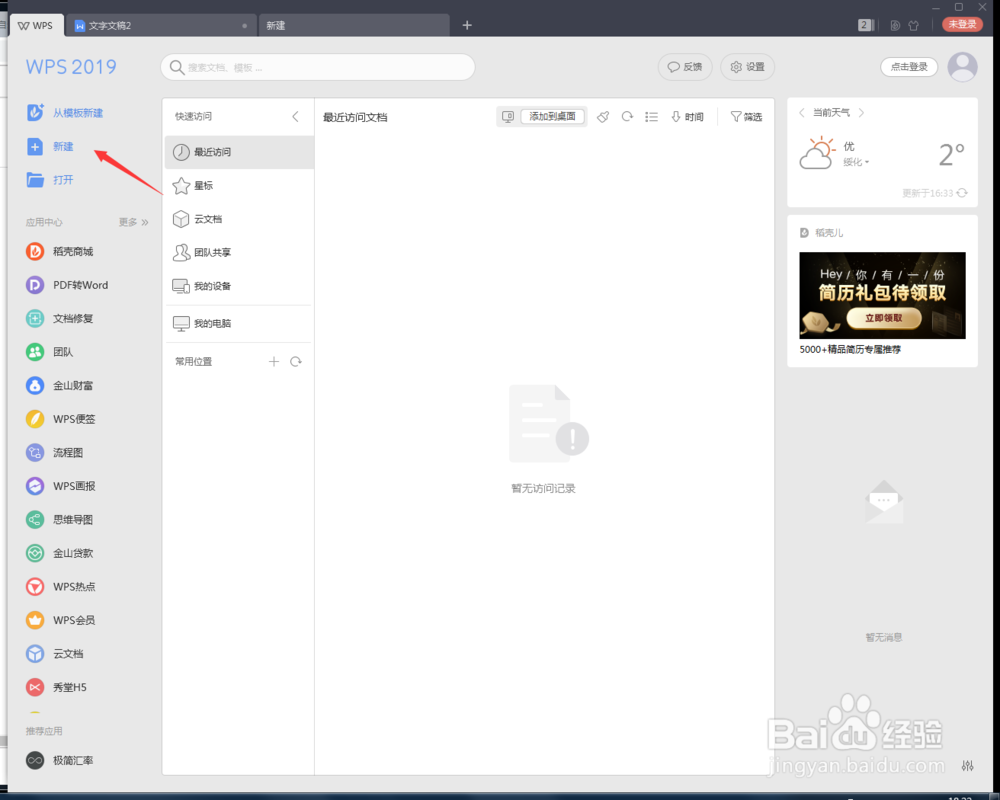Click refresh icon beside 常用位置
This screenshot has width=1000, height=800.
coord(296,362)
